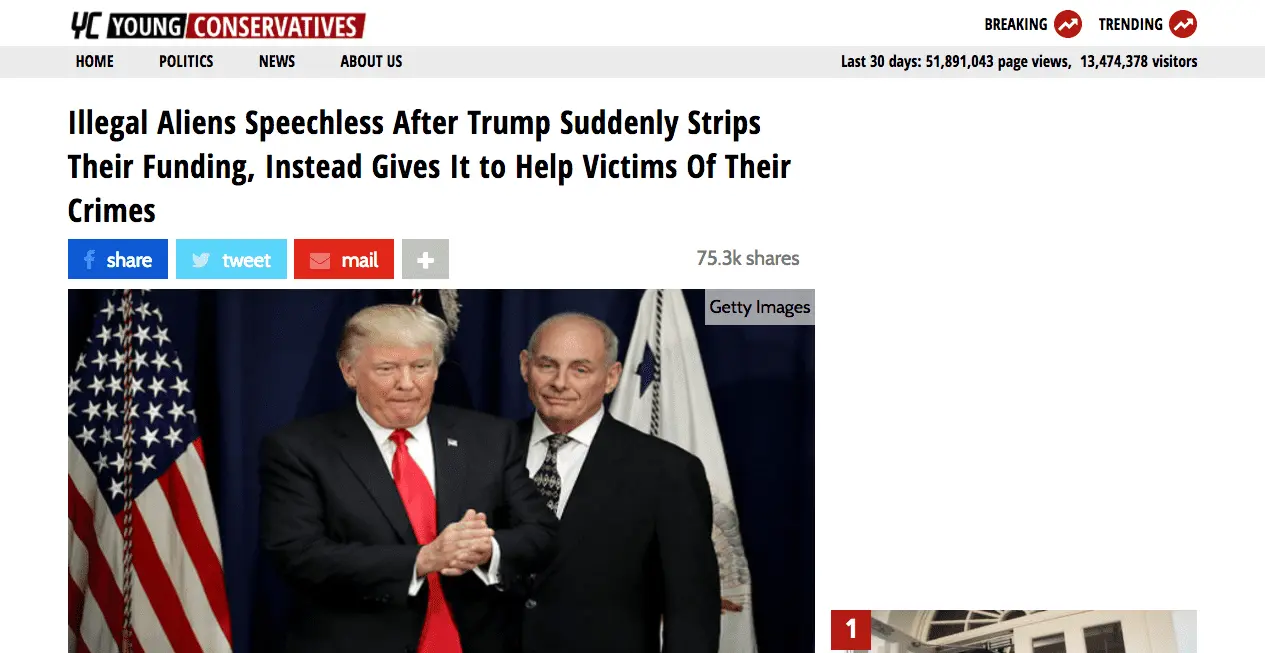Image resolution: width=1265 pixels, height=653 pixels.
Task: Share article using blue share button text
Action: [129, 260]
